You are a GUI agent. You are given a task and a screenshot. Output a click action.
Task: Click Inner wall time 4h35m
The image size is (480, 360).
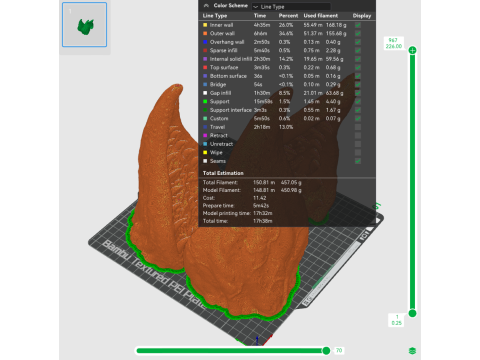coord(262,25)
